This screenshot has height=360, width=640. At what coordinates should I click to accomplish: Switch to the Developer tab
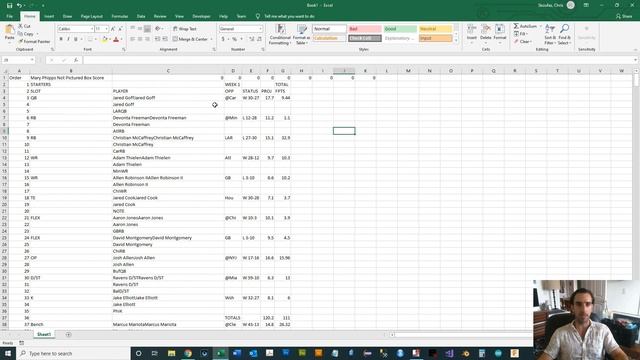[x=201, y=16]
